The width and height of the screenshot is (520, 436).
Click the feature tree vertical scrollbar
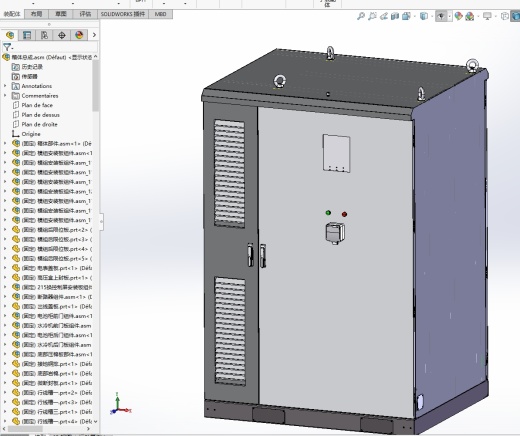click(x=96, y=86)
